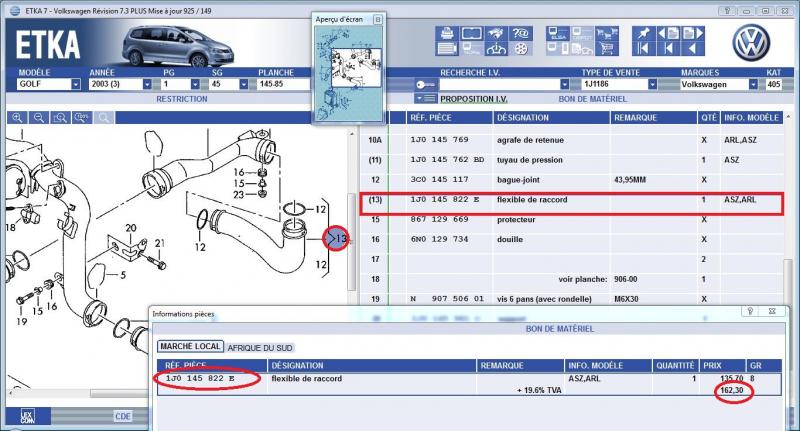The height and width of the screenshot is (431, 800).
Task: Select the Afrique du Sud tab
Action: click(260, 348)
